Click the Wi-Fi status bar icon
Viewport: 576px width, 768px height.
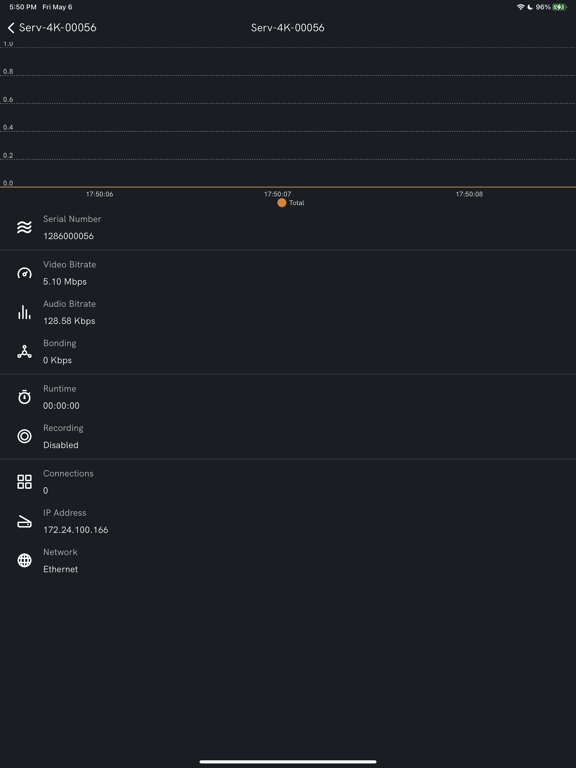point(521,7)
